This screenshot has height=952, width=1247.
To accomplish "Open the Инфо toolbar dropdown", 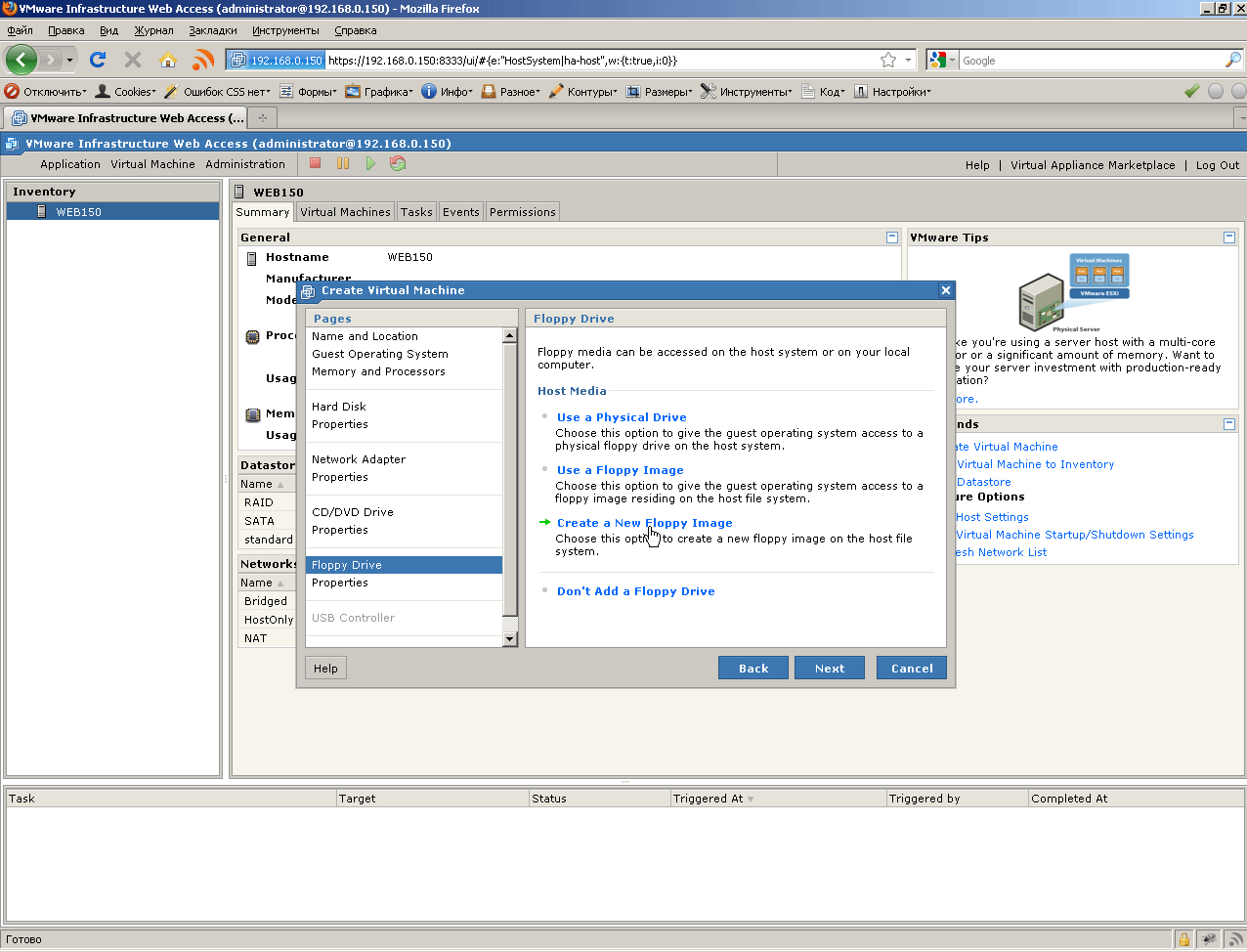I will [x=448, y=92].
